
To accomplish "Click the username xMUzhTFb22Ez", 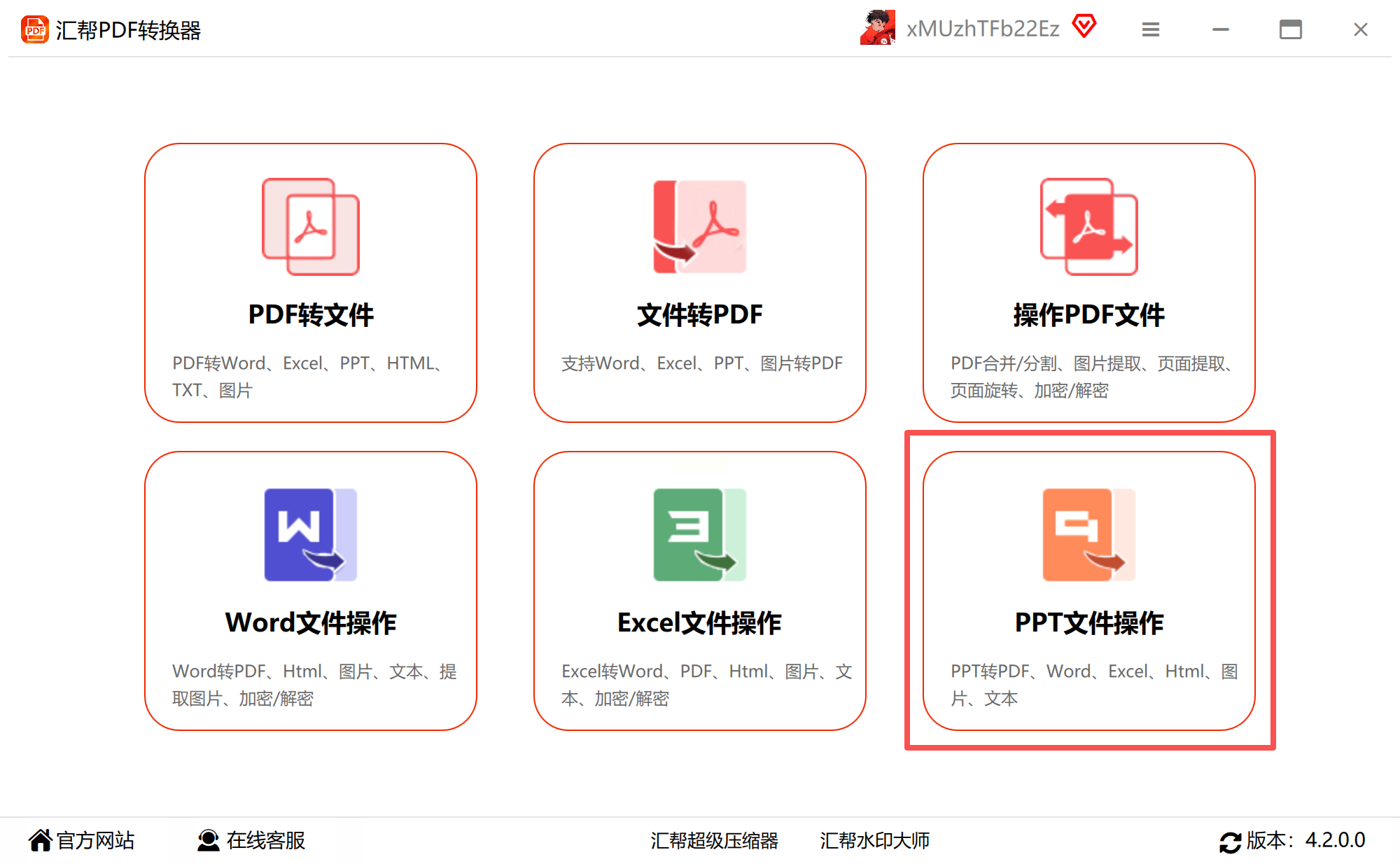I will point(983,29).
